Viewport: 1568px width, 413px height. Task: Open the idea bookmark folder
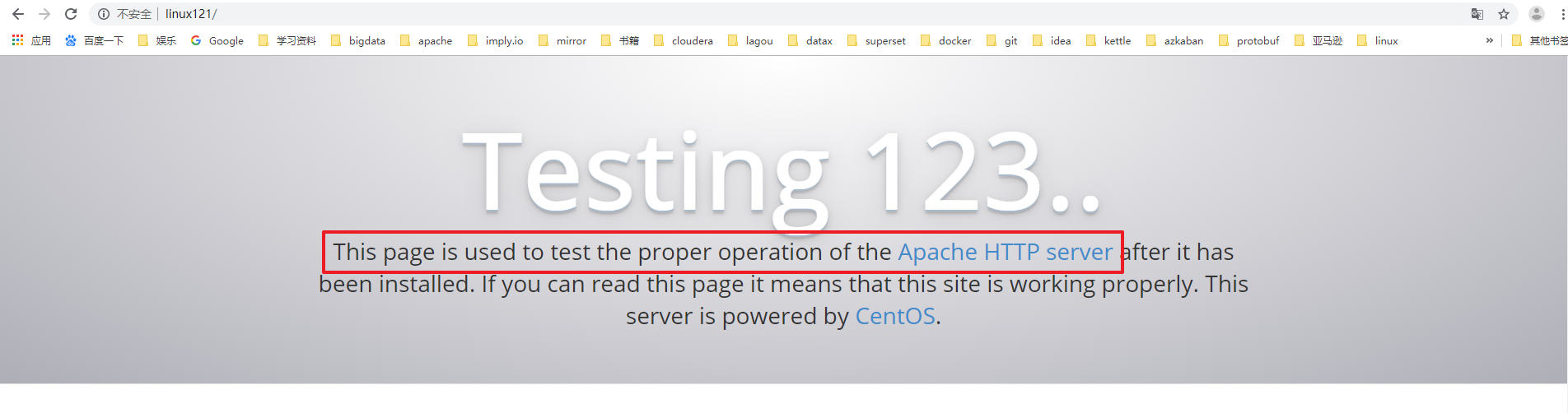click(x=1052, y=40)
